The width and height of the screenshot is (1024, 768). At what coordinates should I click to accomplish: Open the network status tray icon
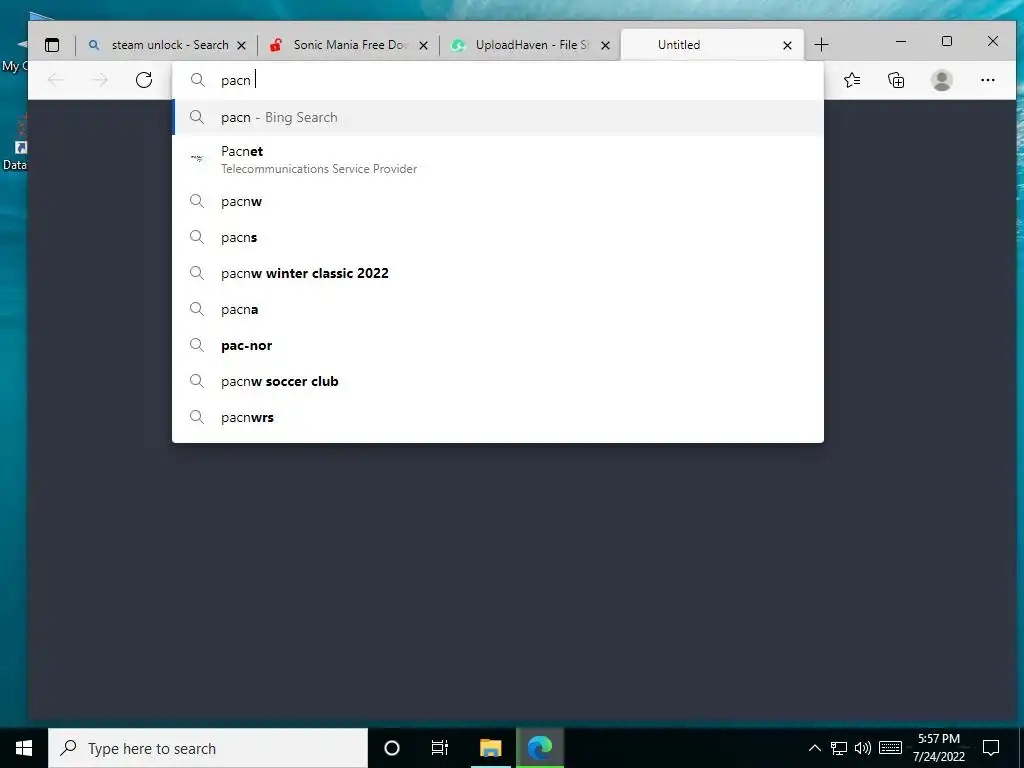click(x=839, y=748)
